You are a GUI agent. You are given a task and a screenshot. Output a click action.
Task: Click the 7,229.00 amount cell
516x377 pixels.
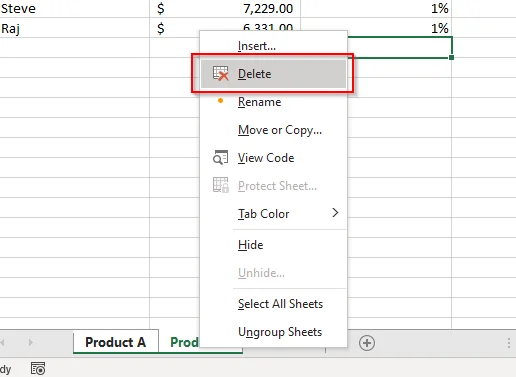pos(225,9)
